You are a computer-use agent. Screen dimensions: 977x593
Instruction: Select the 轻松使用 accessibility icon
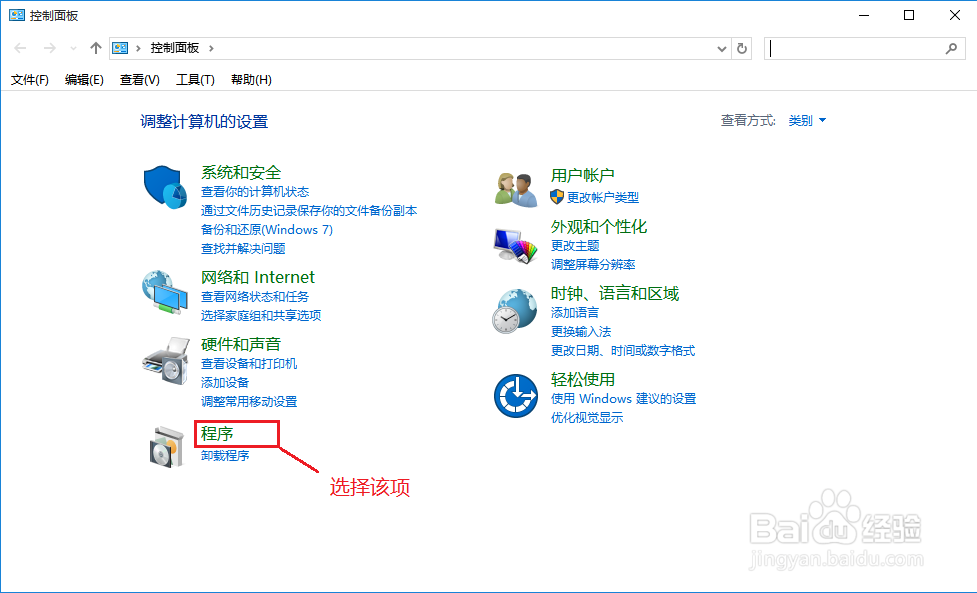514,395
